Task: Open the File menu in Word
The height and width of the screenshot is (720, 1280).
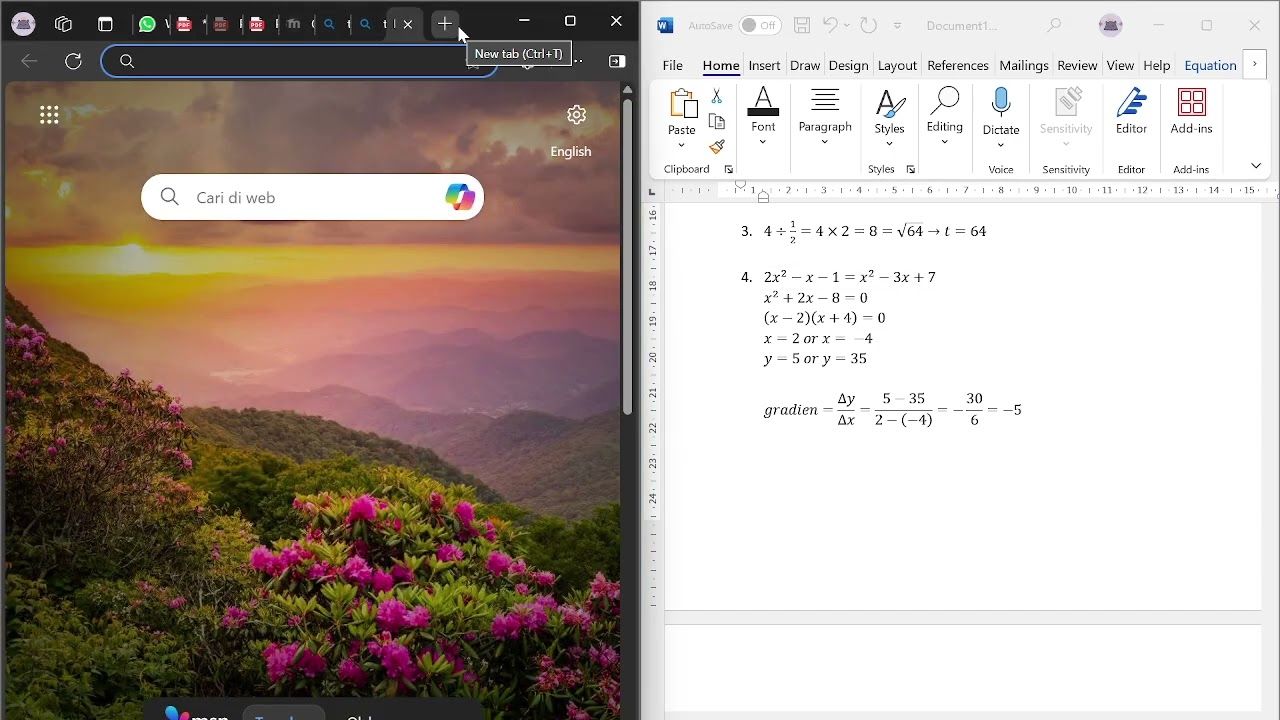Action: 673,65
